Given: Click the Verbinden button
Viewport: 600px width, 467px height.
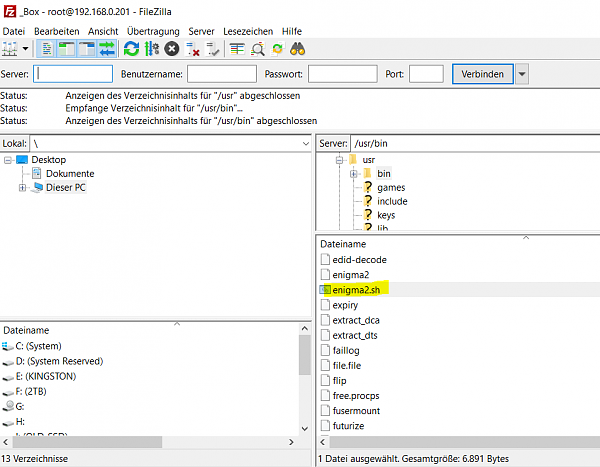Looking at the screenshot, I should tap(483, 74).
